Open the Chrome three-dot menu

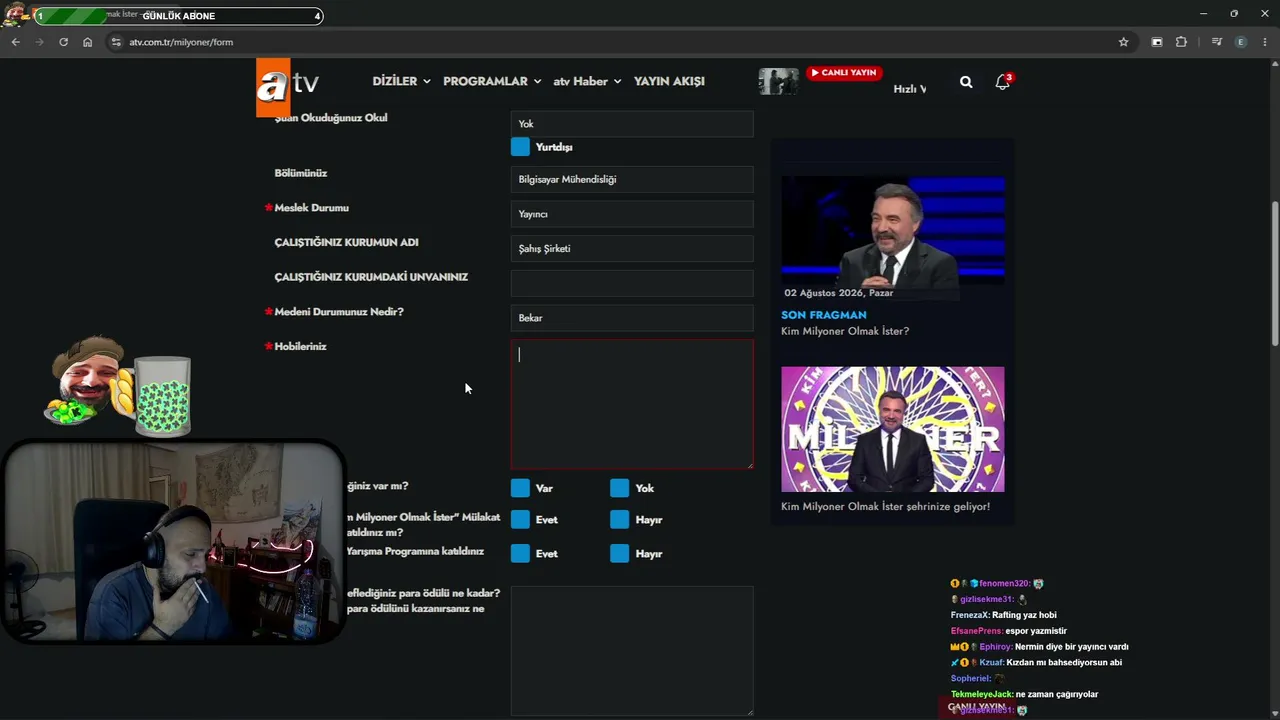[x=1265, y=42]
